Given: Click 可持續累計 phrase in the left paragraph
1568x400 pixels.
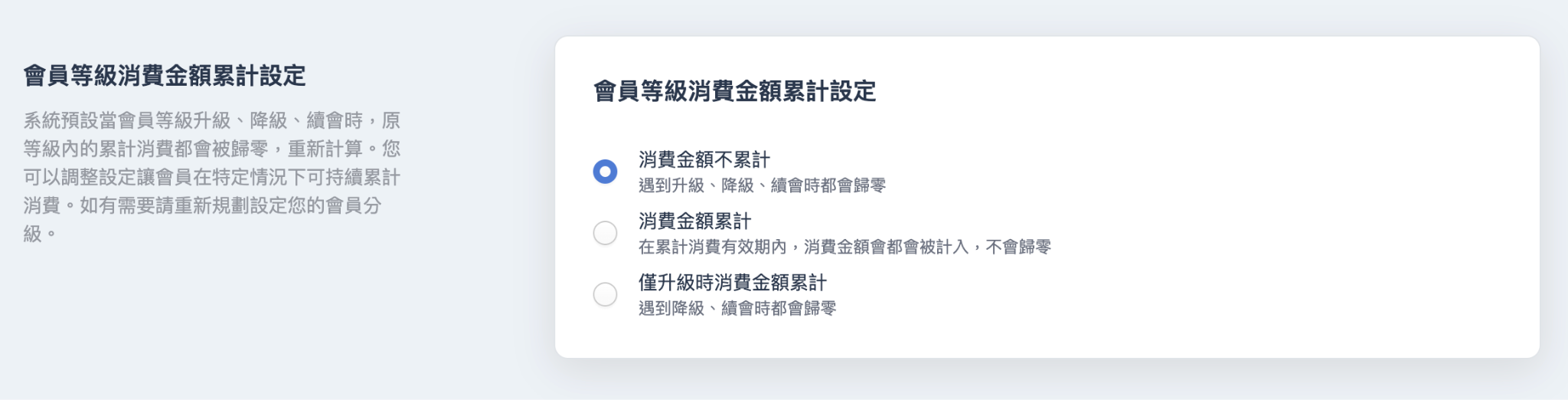Looking at the screenshot, I should click(x=353, y=177).
